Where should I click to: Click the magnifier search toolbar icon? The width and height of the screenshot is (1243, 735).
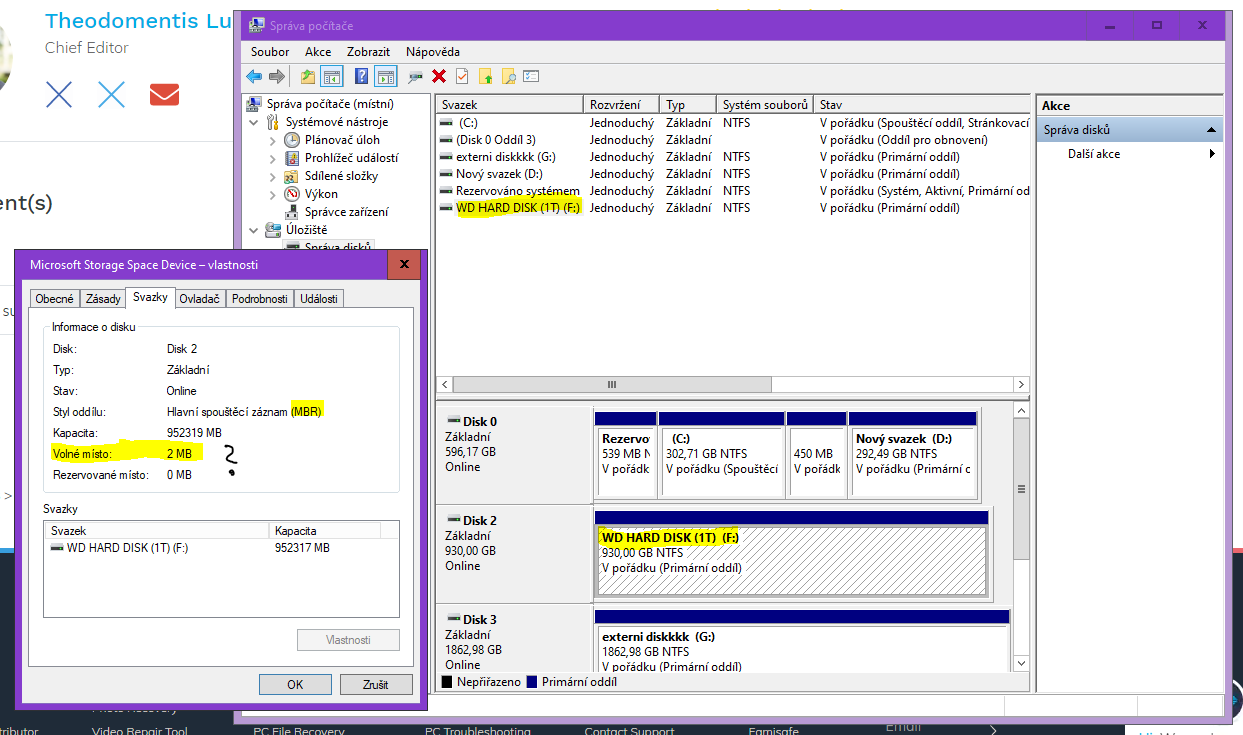[509, 77]
